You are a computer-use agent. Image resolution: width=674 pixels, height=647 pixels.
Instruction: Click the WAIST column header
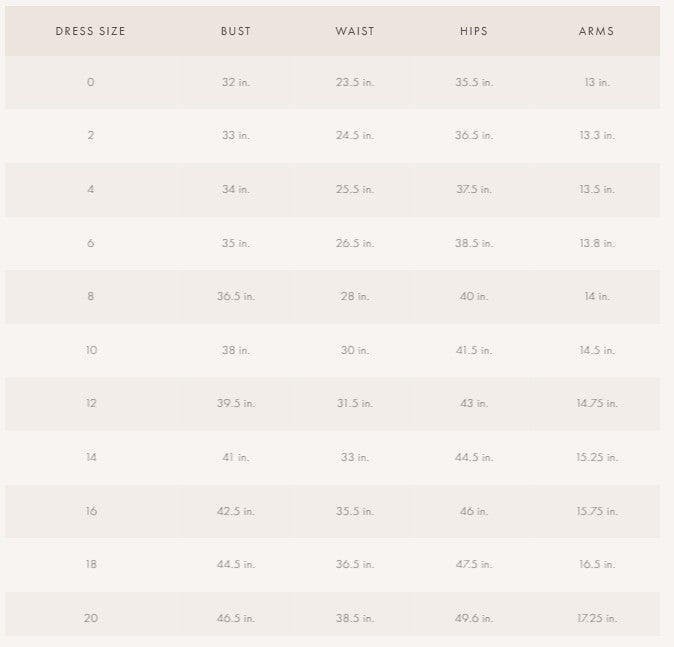(355, 31)
